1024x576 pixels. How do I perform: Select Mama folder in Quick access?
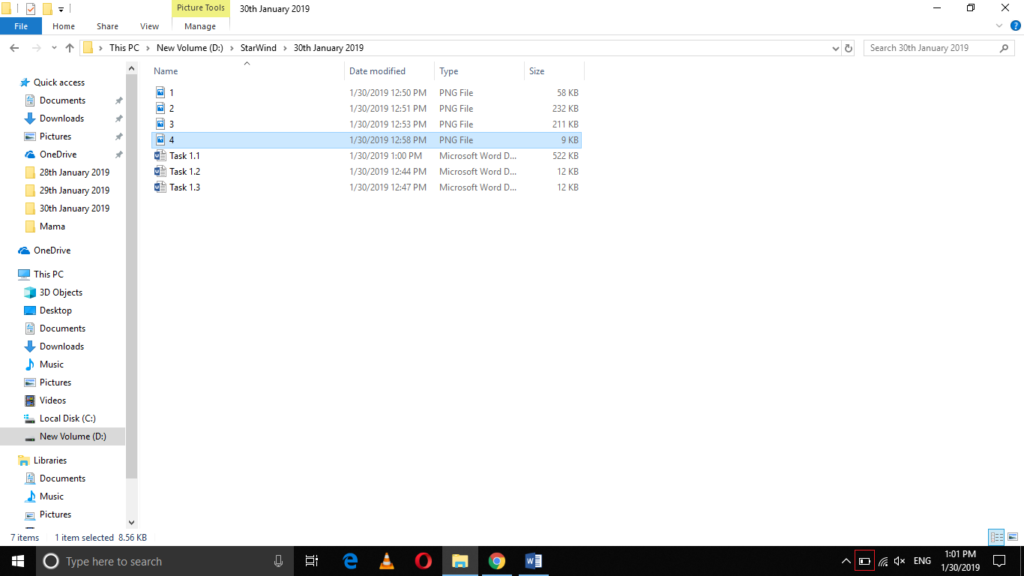[x=52, y=226]
